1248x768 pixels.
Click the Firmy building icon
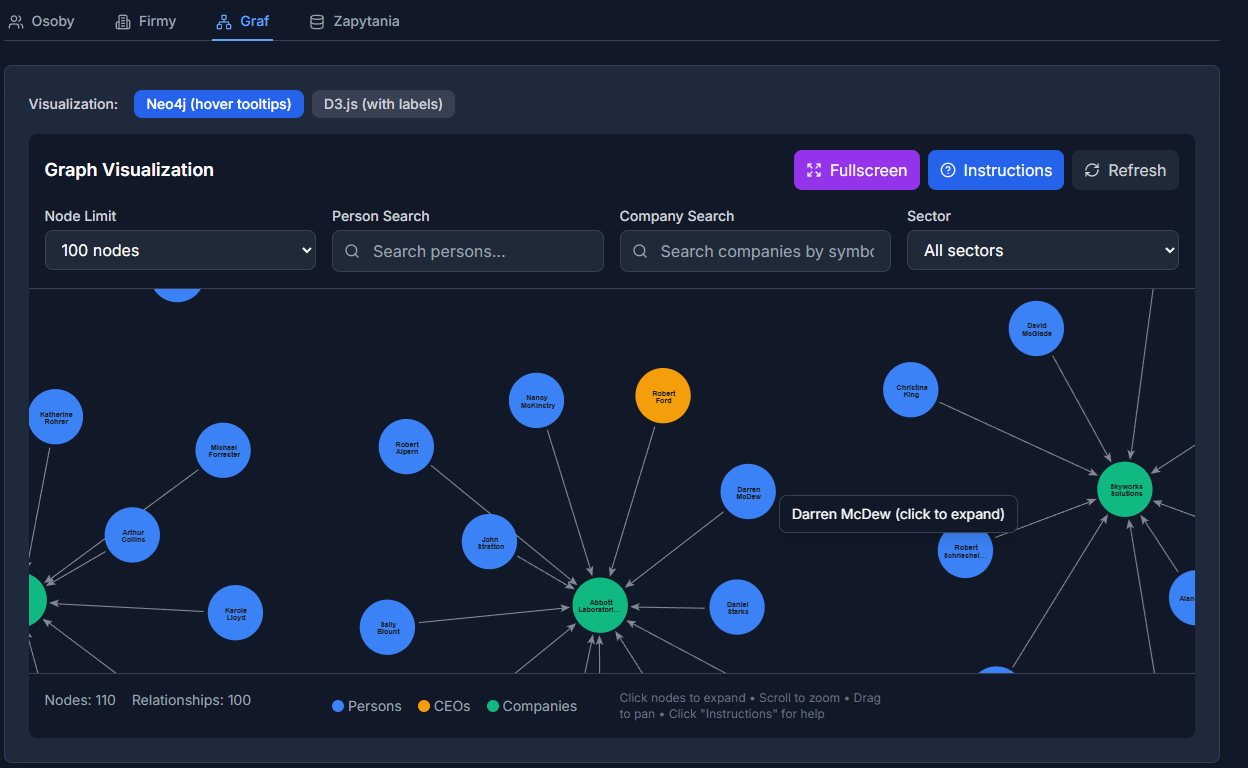pyautogui.click(x=123, y=21)
